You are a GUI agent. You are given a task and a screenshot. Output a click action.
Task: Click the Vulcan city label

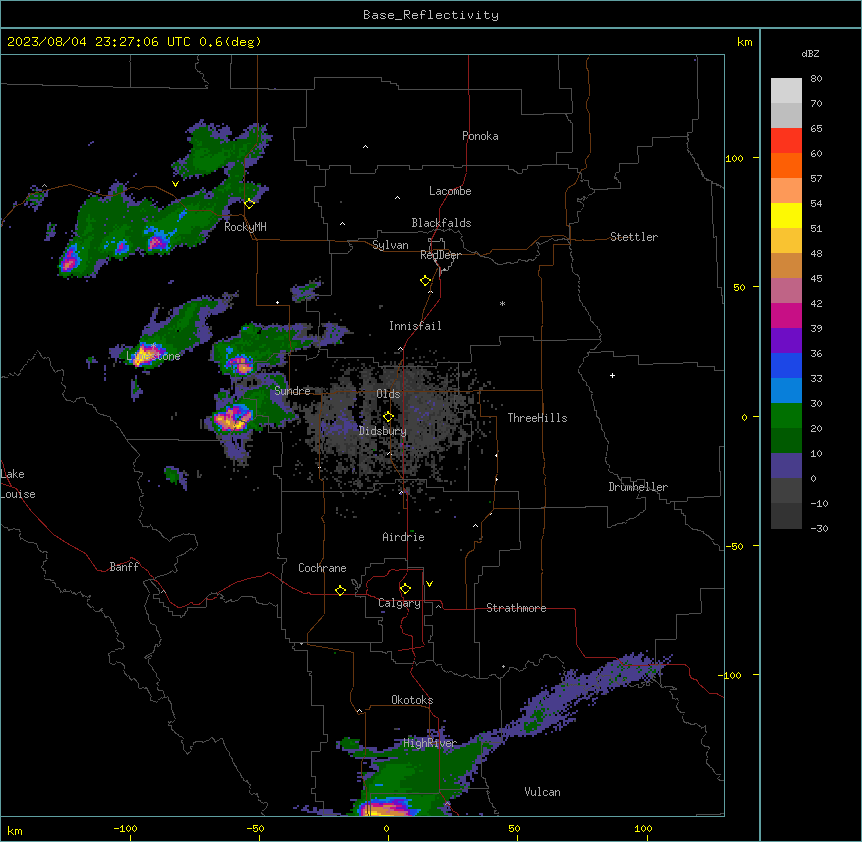(542, 792)
